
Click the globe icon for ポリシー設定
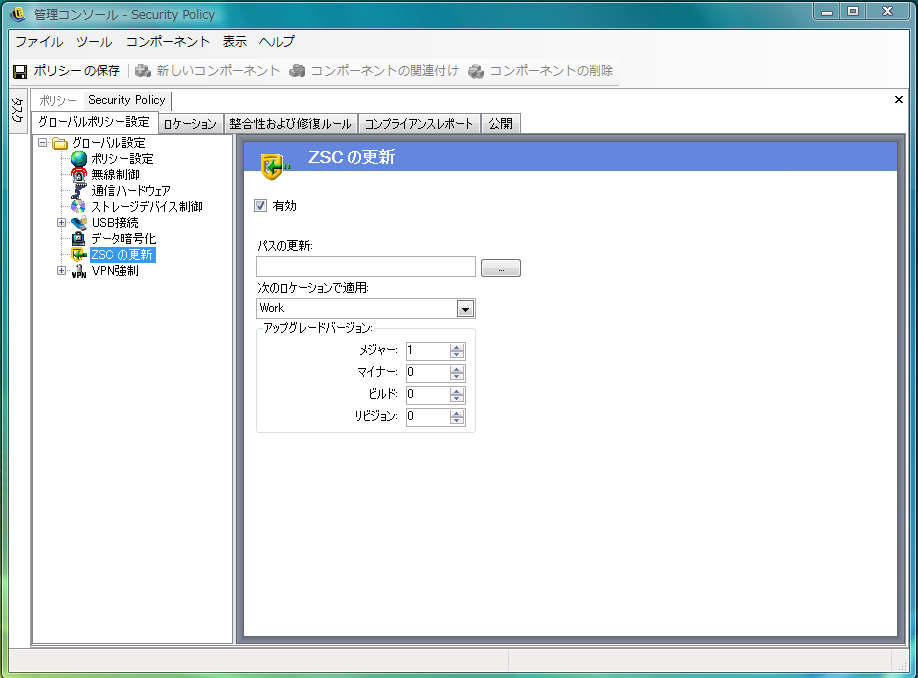pos(79,159)
